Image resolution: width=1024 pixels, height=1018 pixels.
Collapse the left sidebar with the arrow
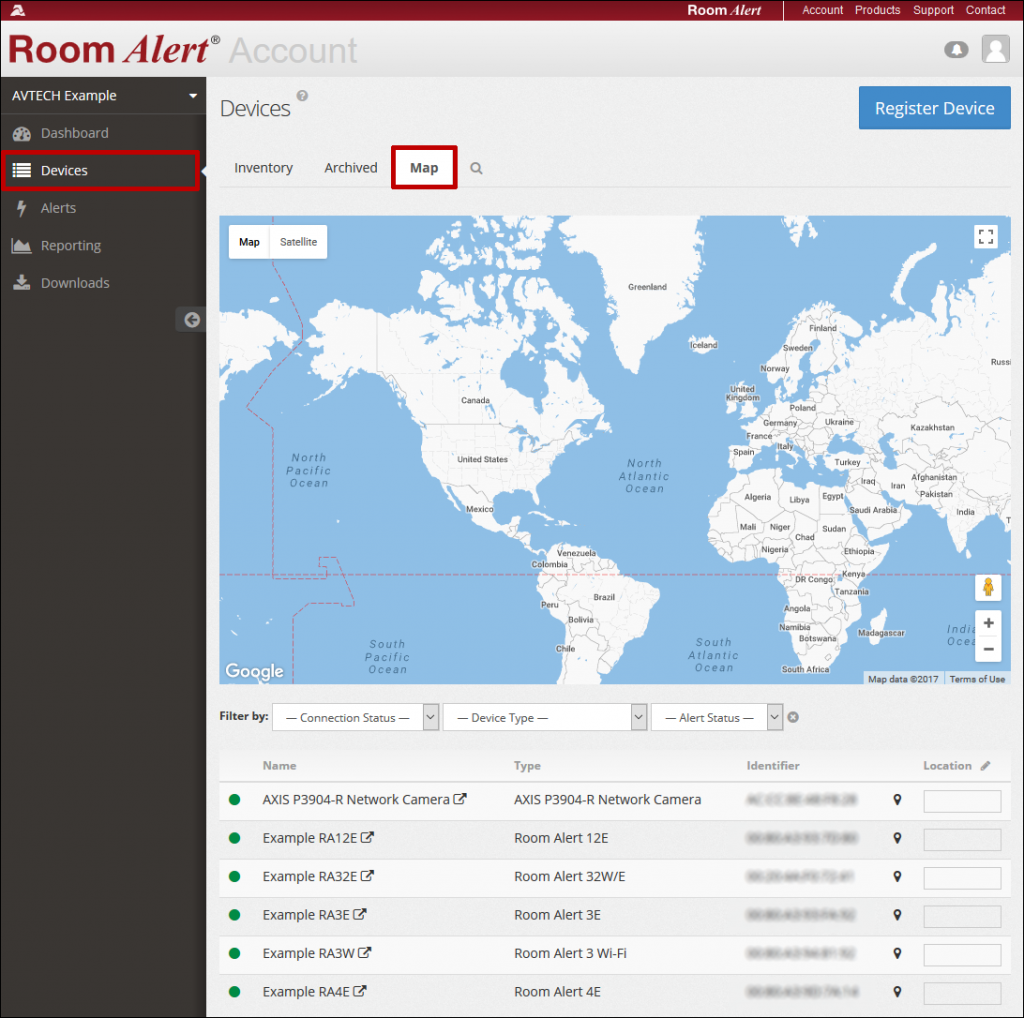tap(191, 319)
